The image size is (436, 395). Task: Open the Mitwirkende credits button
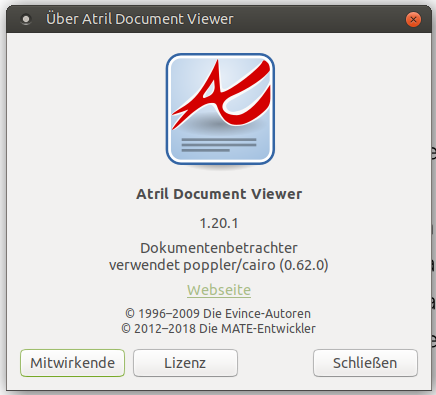coord(72,363)
